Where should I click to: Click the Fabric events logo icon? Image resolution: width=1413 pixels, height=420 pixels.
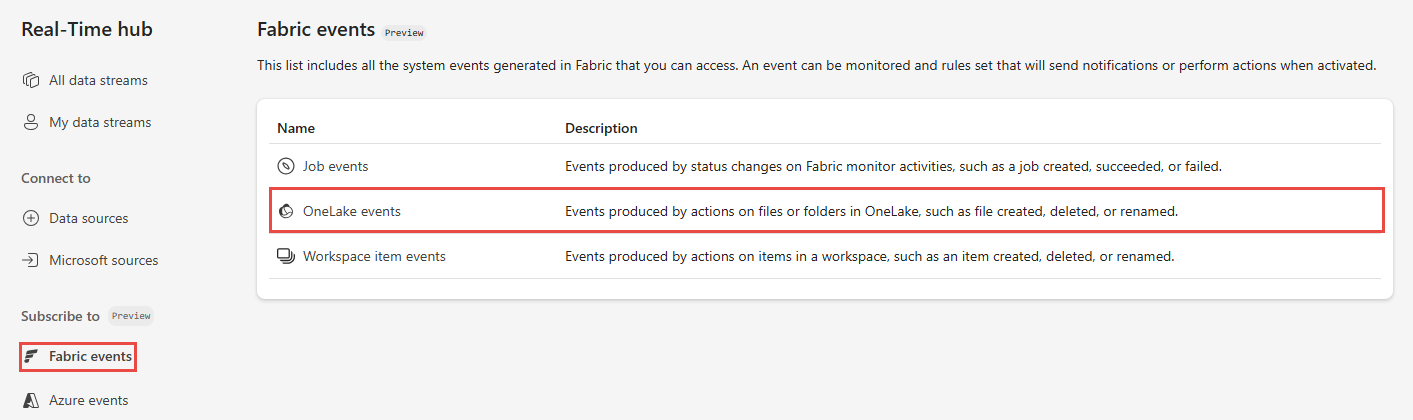(31, 356)
